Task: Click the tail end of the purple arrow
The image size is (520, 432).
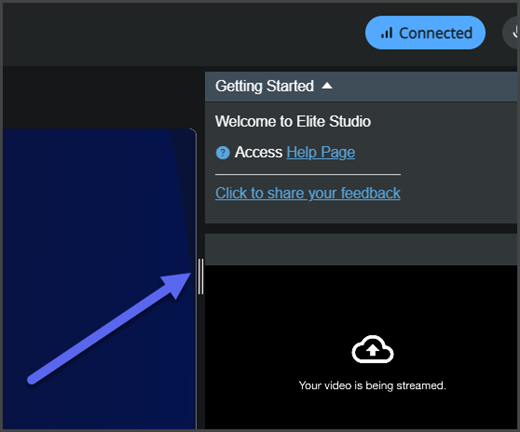Action: click(x=32, y=379)
